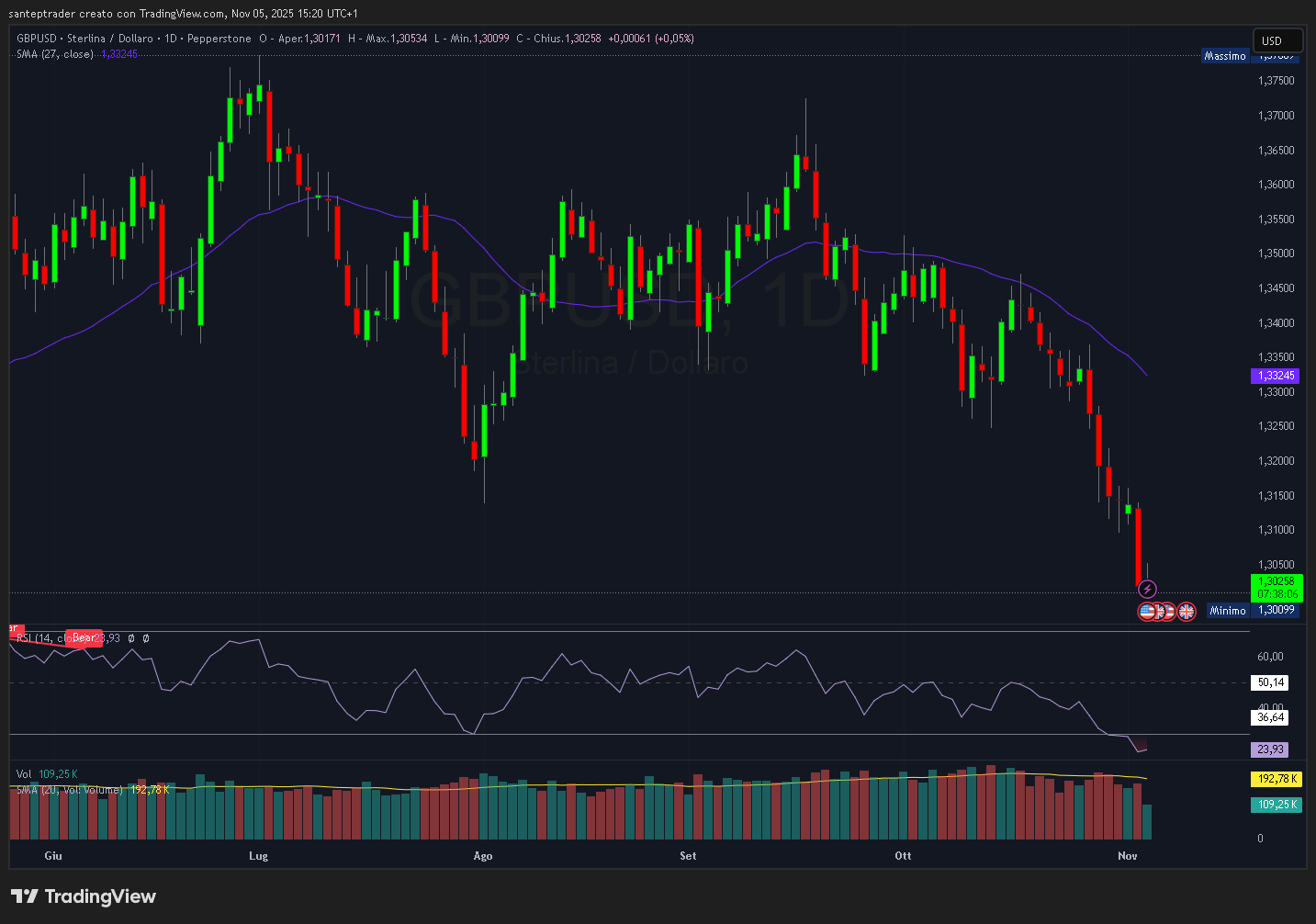
Task: Click the Minimo low price label
Action: pos(1228,611)
